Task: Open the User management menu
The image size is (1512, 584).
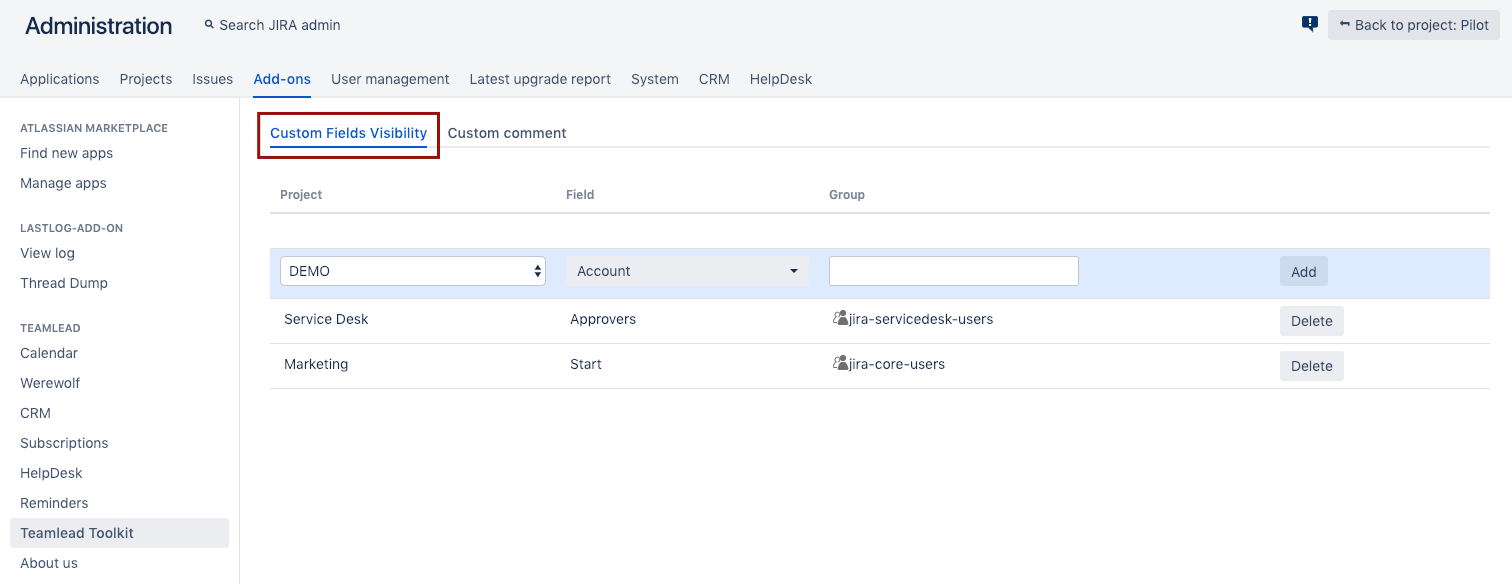Action: (390, 79)
